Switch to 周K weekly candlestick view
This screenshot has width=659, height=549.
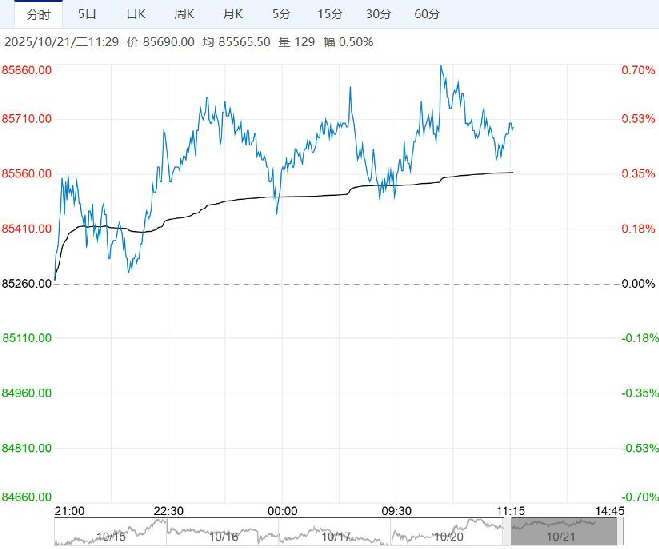[x=184, y=14]
